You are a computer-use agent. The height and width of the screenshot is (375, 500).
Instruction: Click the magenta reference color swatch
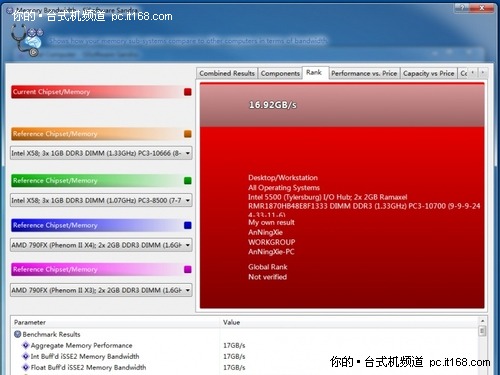click(188, 269)
